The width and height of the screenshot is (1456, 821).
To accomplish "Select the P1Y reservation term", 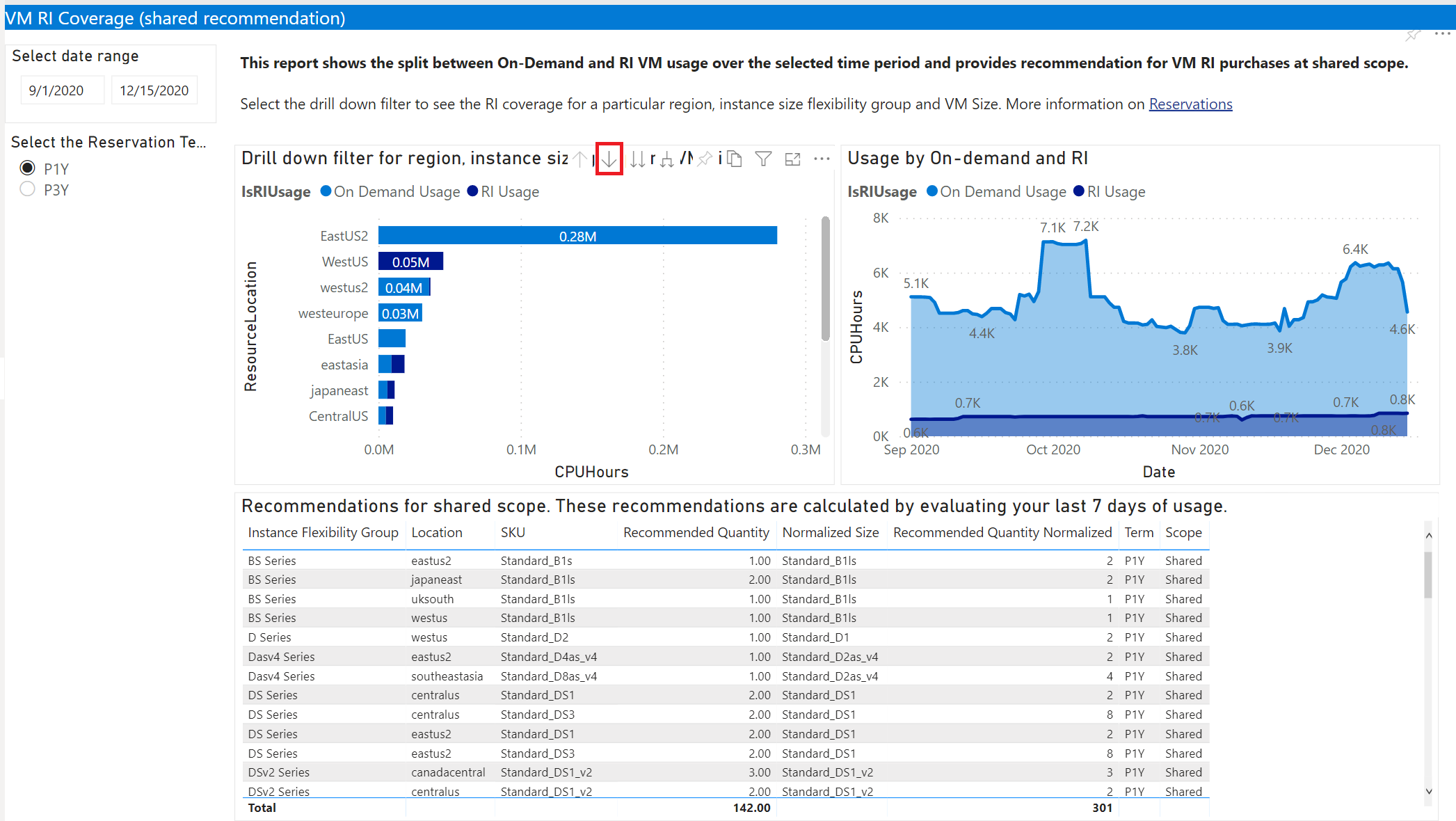I will 28,168.
